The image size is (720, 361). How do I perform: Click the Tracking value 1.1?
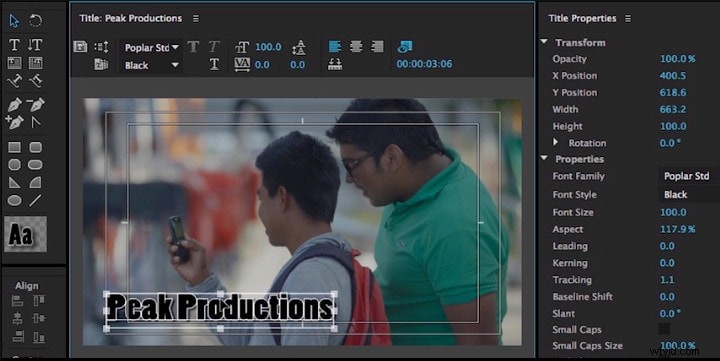click(667, 280)
